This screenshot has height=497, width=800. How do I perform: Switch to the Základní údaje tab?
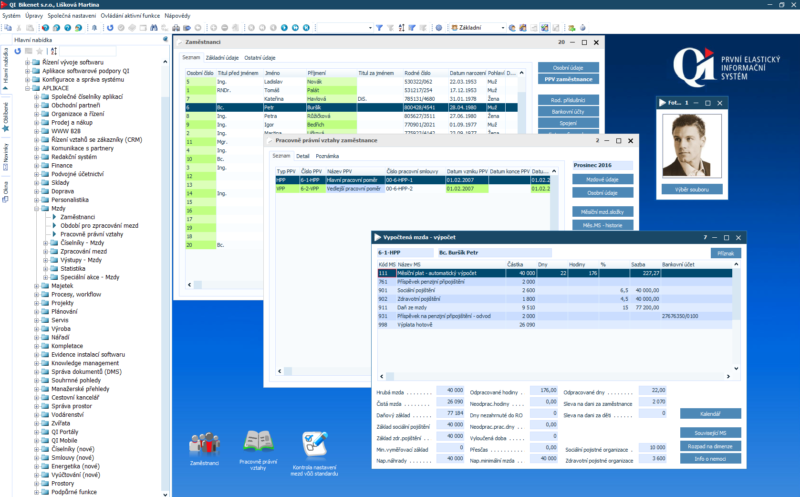[x=222, y=58]
